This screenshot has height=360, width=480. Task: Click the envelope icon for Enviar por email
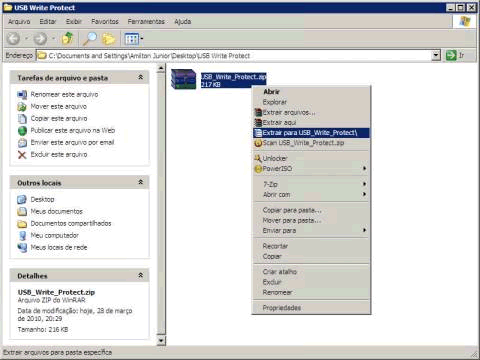click(22, 143)
